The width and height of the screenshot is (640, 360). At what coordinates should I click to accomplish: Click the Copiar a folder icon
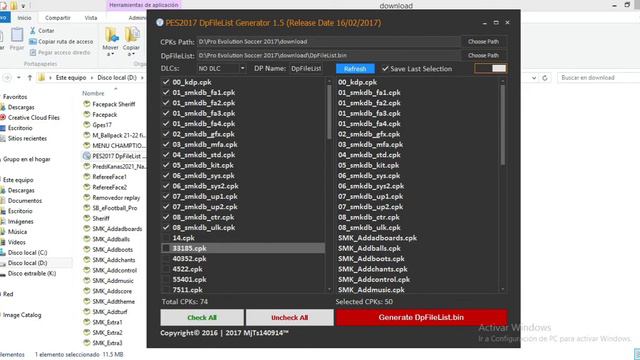click(131, 35)
